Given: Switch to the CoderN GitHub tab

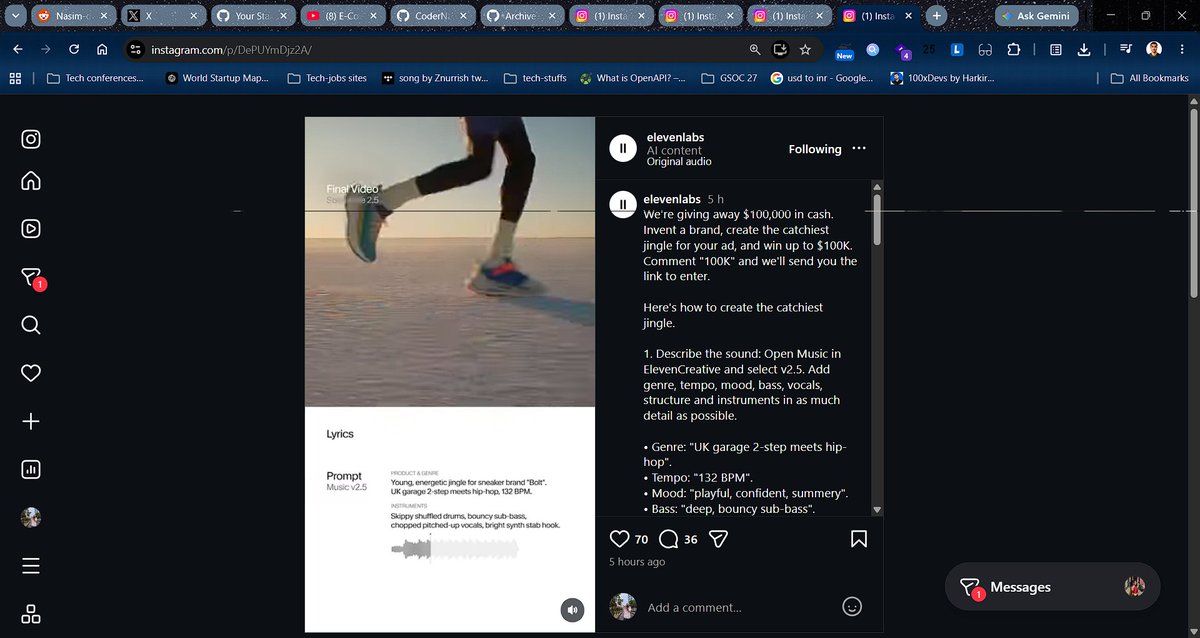Looking at the screenshot, I should pos(431,16).
